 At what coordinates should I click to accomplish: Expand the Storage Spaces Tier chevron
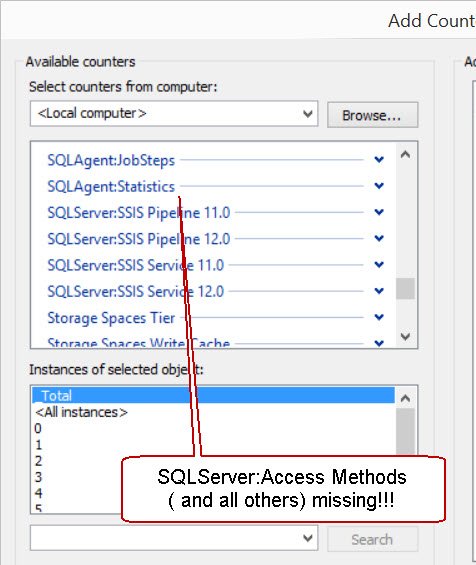379,317
